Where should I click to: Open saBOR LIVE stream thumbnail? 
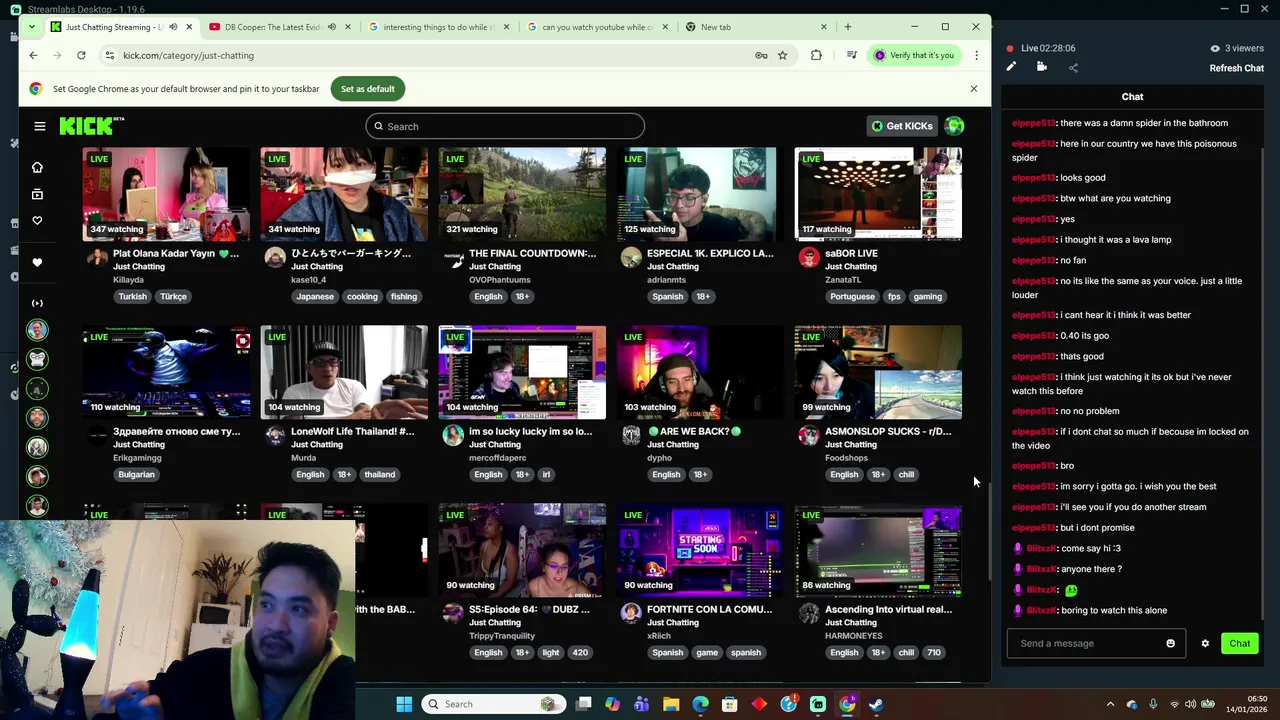point(878,194)
